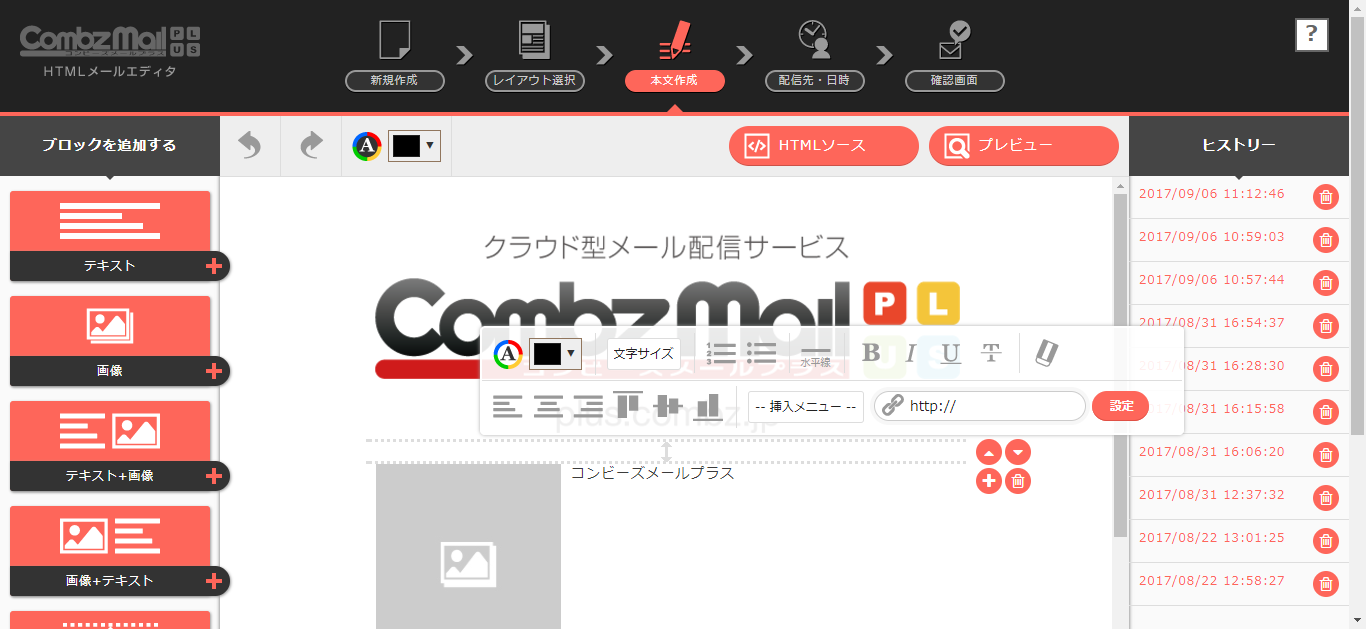Image resolution: width=1366 pixels, height=629 pixels.
Task: Toggle strikethrough formatting
Action: [990, 352]
